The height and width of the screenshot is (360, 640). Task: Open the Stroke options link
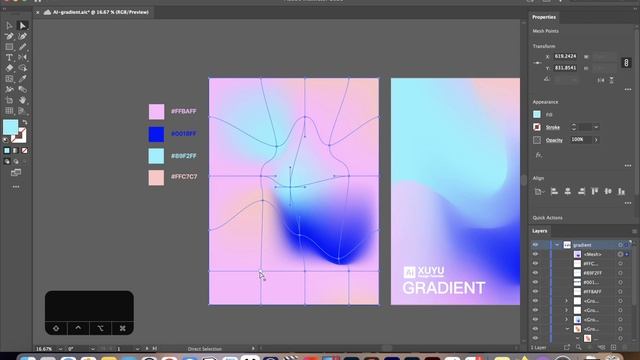point(553,127)
